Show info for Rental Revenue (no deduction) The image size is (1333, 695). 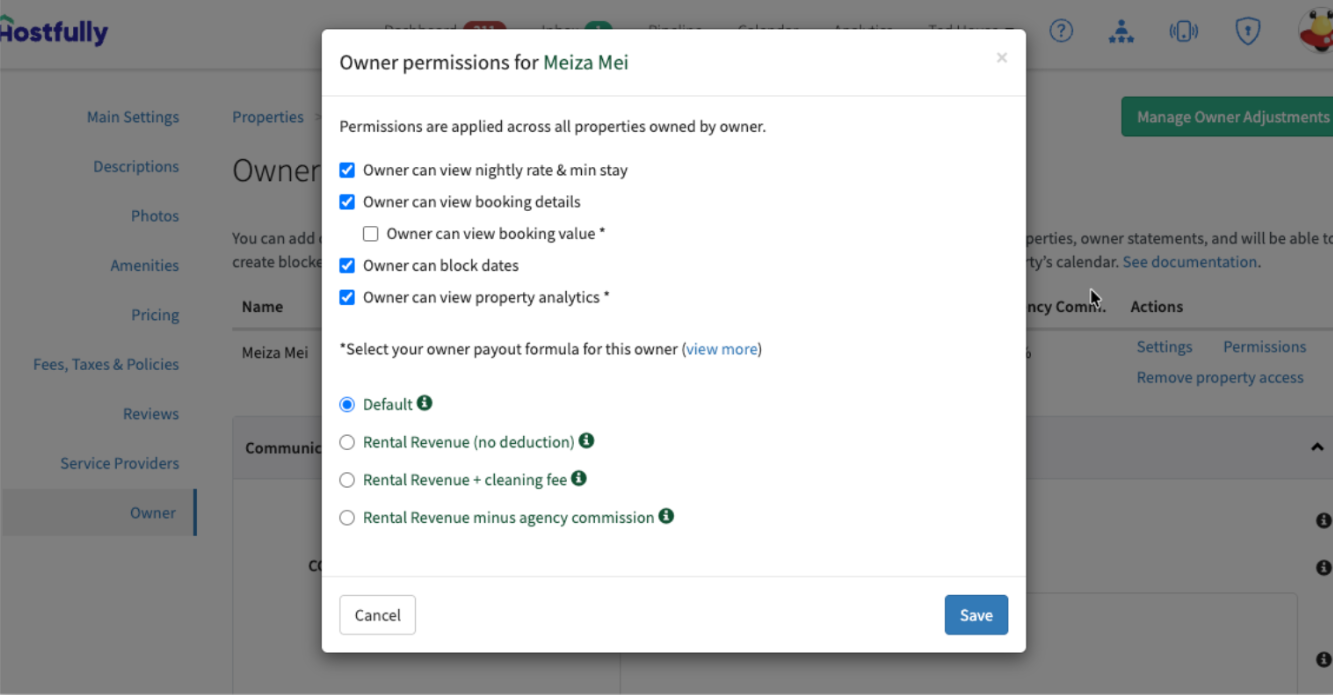(587, 440)
